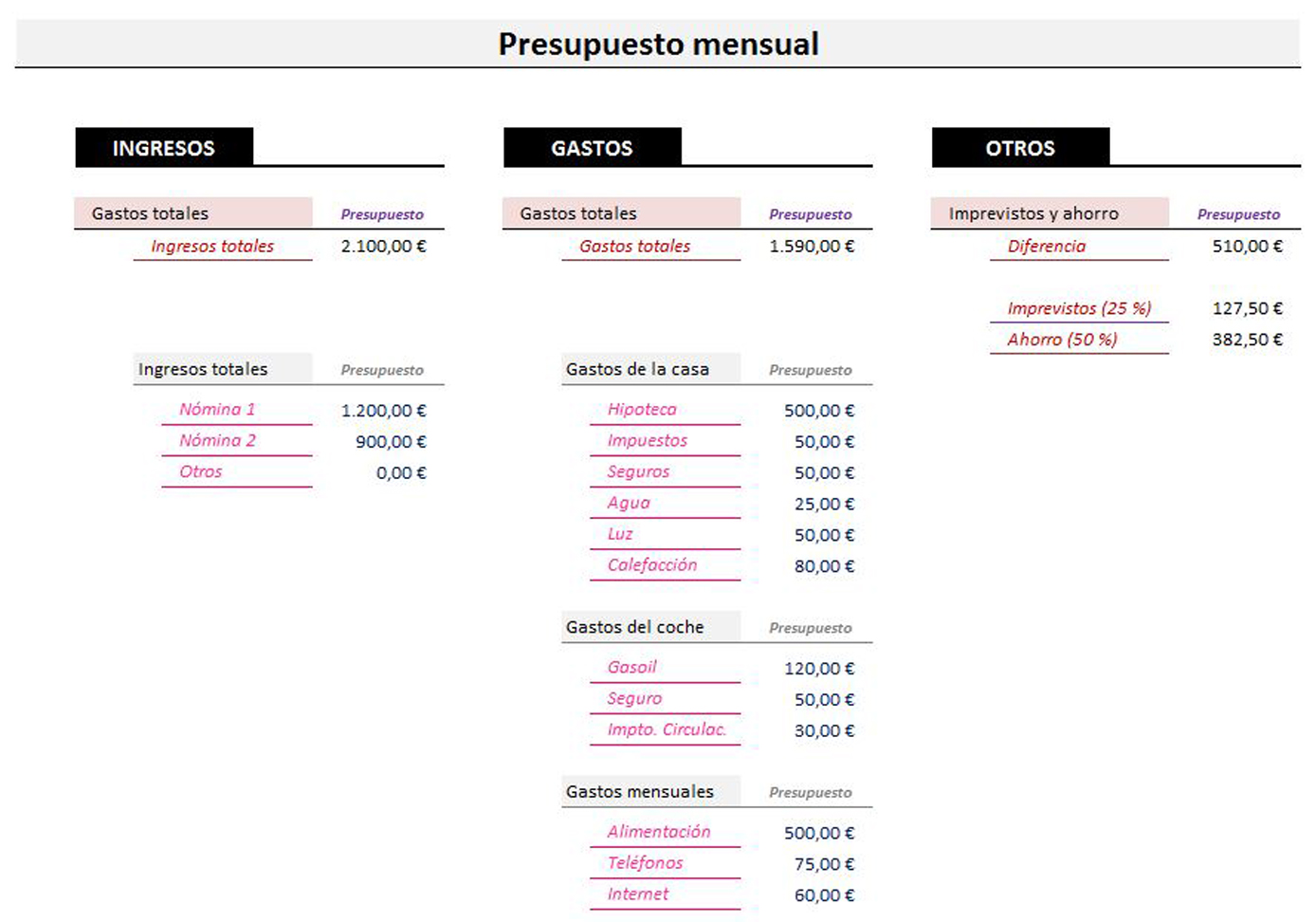Image resolution: width=1316 pixels, height=922 pixels.
Task: Click the Seguros label
Action: point(638,471)
